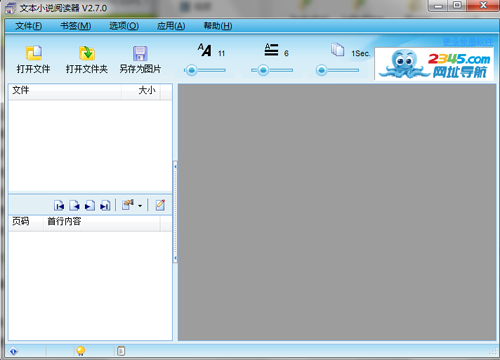The width and height of the screenshot is (500, 360).
Task: Open the 选项(O) menu
Action: [124, 26]
